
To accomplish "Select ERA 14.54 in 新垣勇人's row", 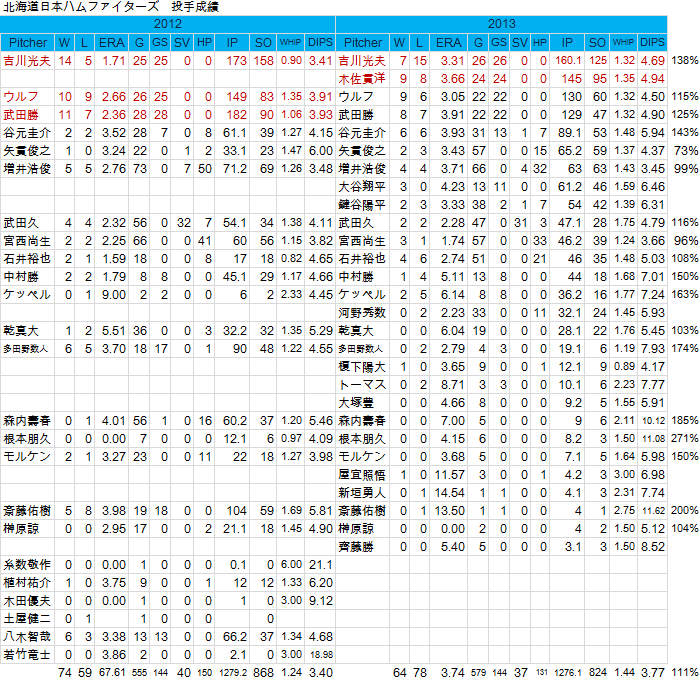I will [x=450, y=493].
